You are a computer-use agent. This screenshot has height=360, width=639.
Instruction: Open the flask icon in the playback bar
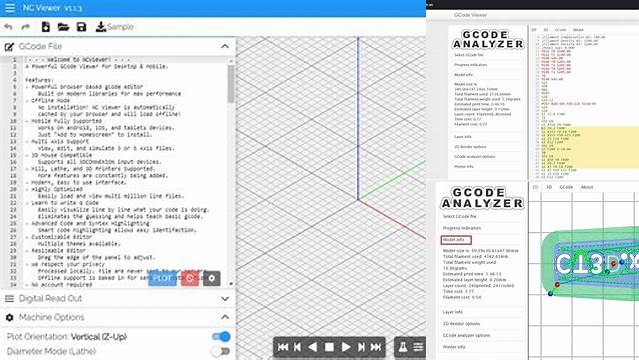click(x=403, y=347)
